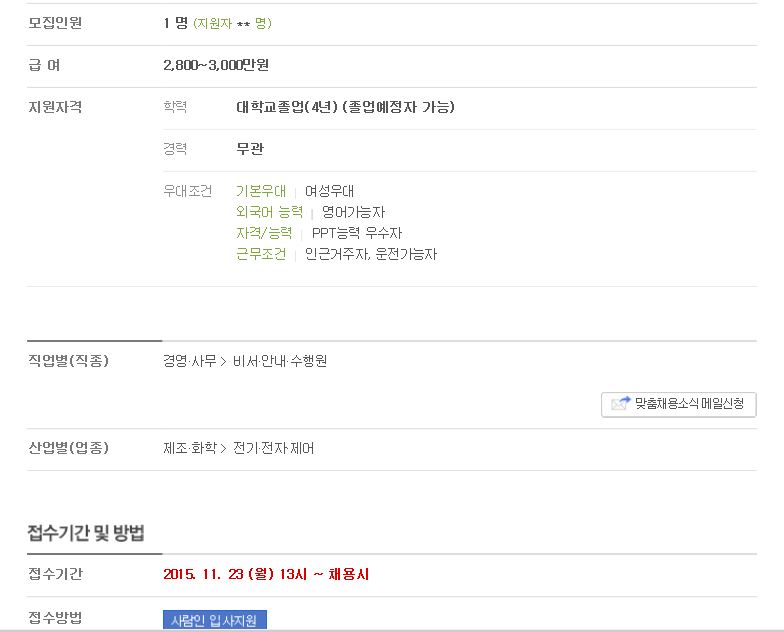Click the 인근거주자, 운전가능자 condition text
784x632 pixels.
[x=371, y=254]
